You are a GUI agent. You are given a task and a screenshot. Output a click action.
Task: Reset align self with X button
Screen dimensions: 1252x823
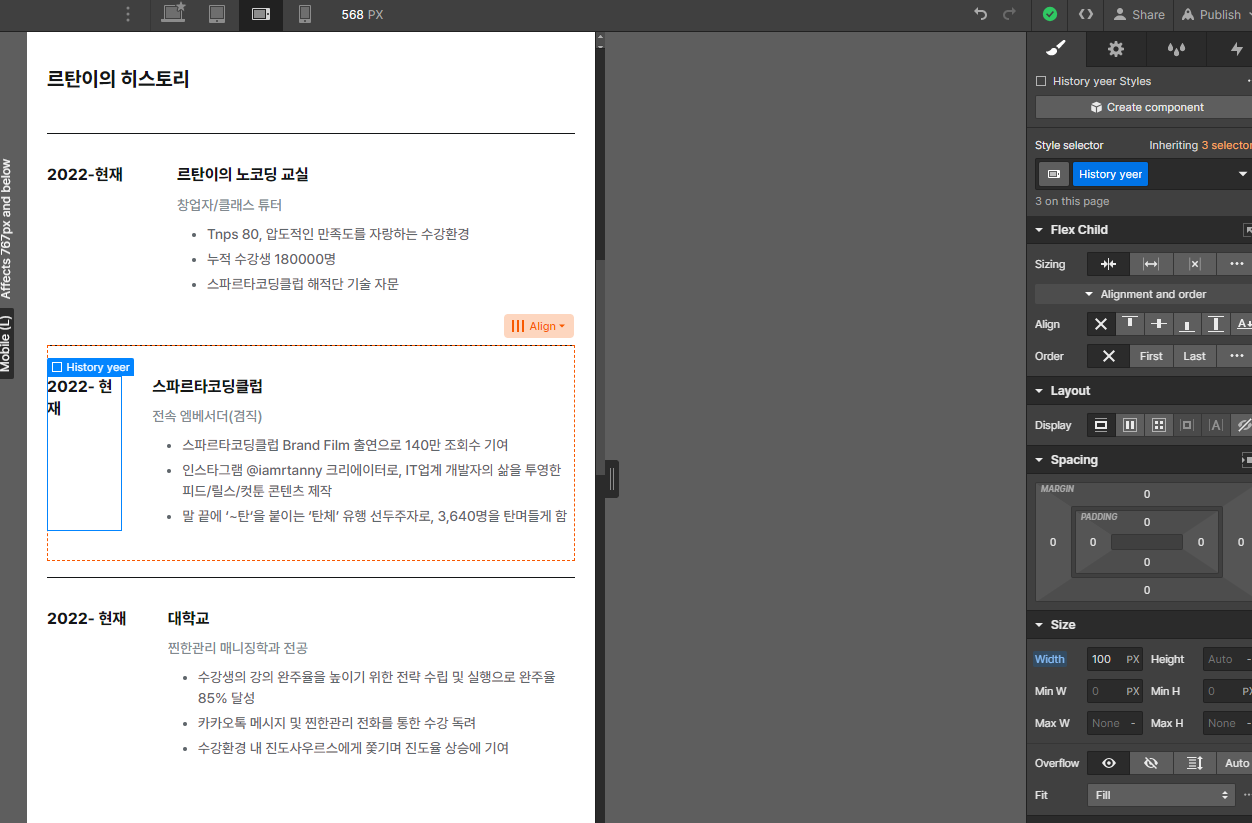(1101, 324)
